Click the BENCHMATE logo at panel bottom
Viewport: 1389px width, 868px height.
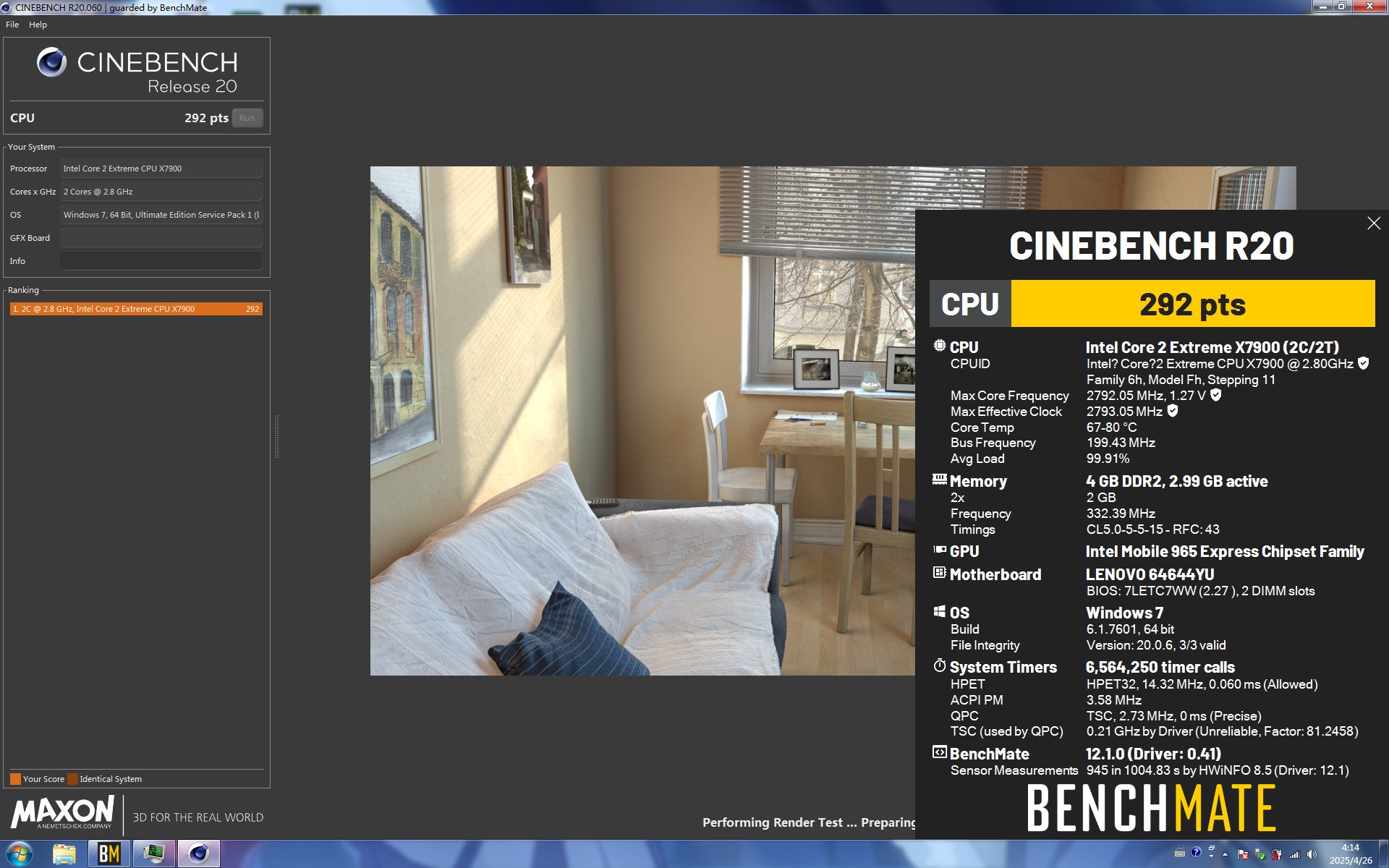tap(1151, 809)
